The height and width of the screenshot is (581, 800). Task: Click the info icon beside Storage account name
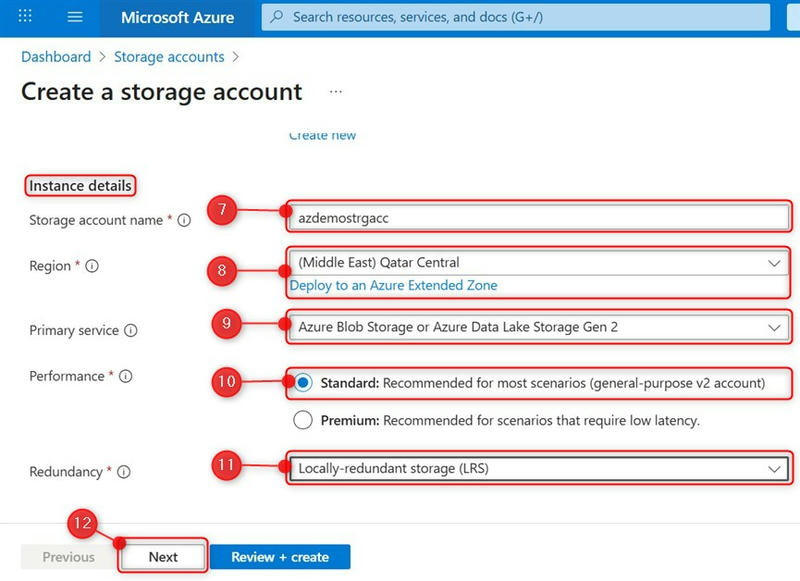pyautogui.click(x=184, y=221)
